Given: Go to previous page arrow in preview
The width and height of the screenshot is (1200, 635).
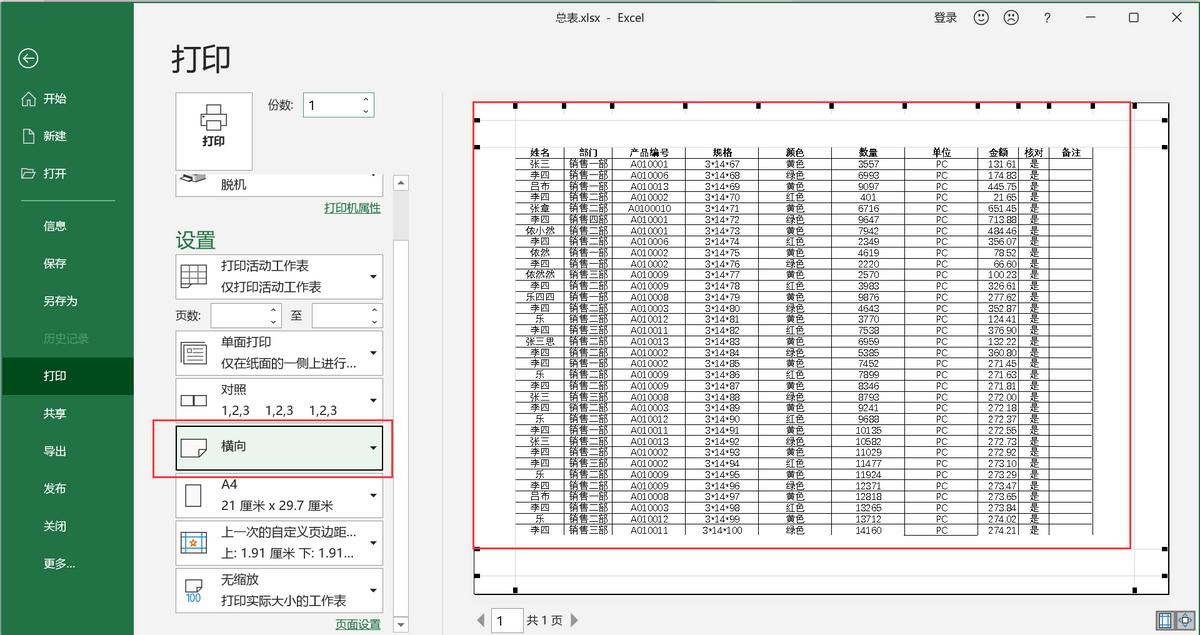Looking at the screenshot, I should 481,621.
